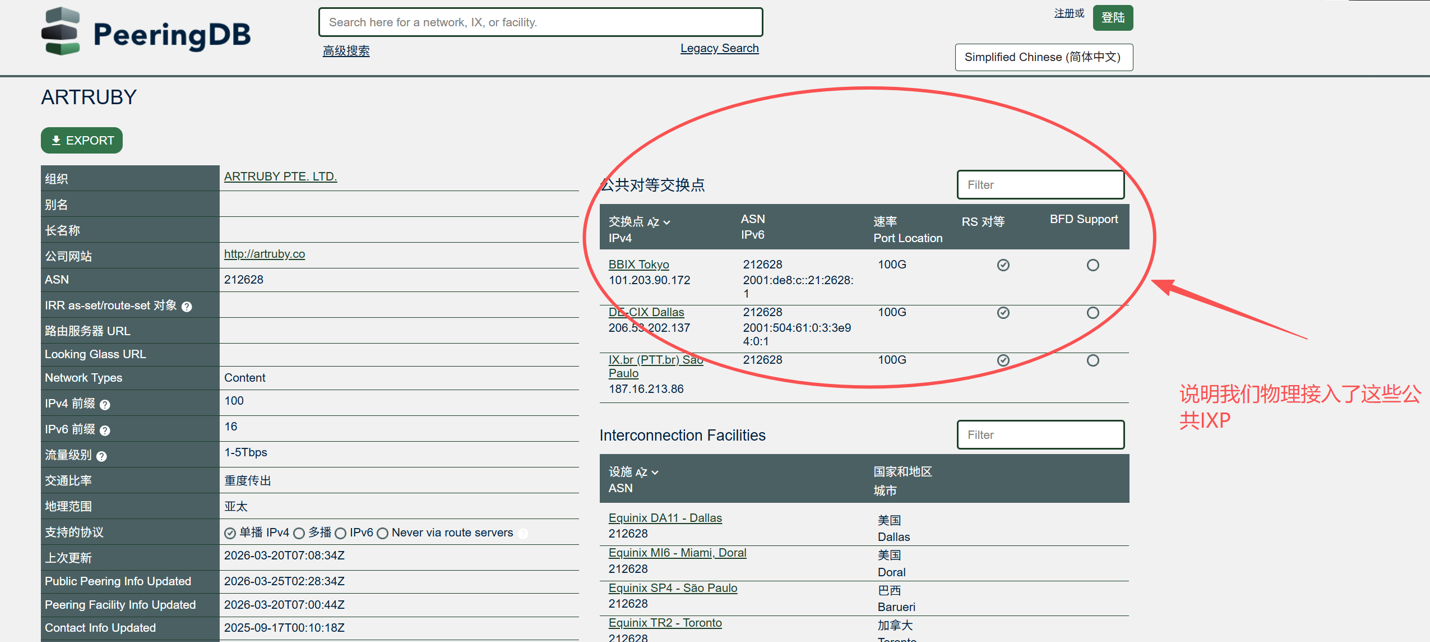Click IPv4 address 101.203.90.172
The height and width of the screenshot is (642, 1430).
[649, 281]
